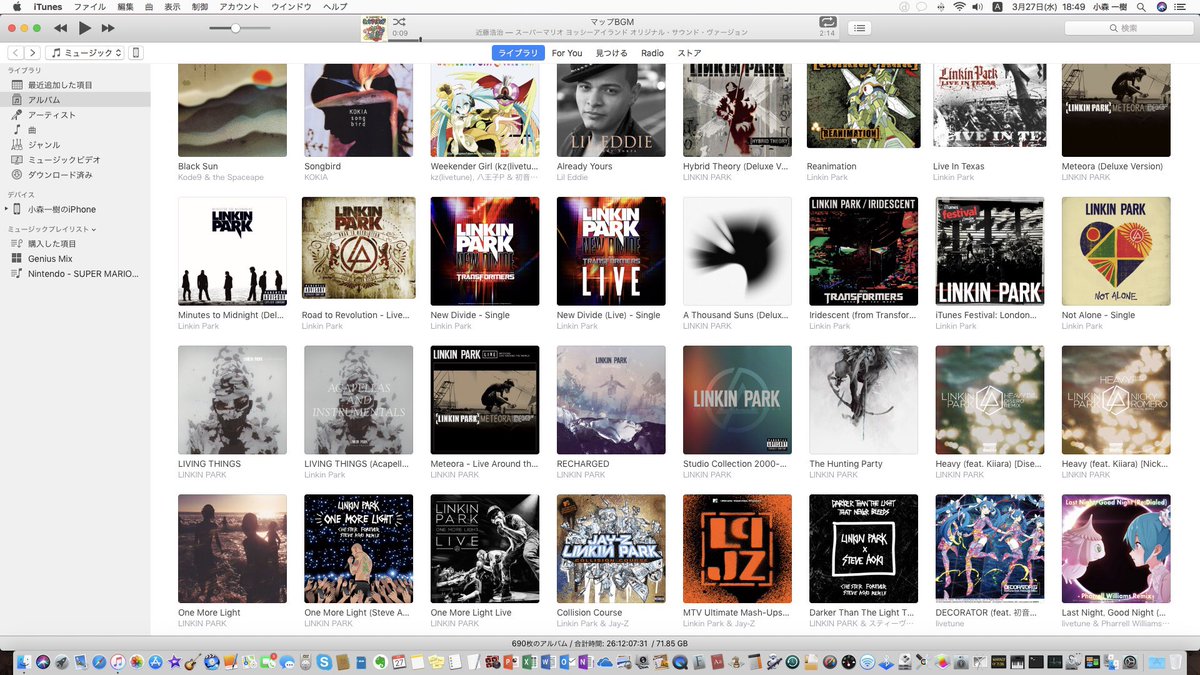The height and width of the screenshot is (675, 1200).
Task: Go forward with the right chevron button
Action: click(33, 53)
